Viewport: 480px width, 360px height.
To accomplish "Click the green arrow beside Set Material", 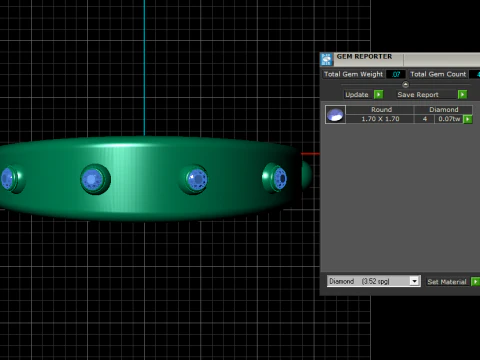I will click(475, 282).
